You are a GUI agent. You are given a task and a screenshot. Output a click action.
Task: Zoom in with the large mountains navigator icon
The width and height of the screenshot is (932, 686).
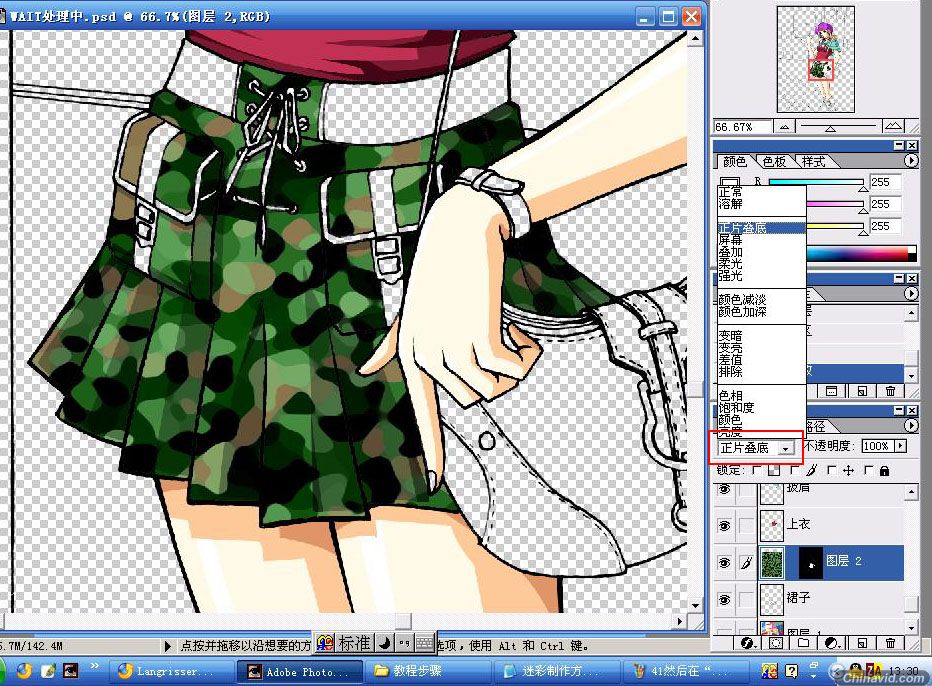point(893,126)
